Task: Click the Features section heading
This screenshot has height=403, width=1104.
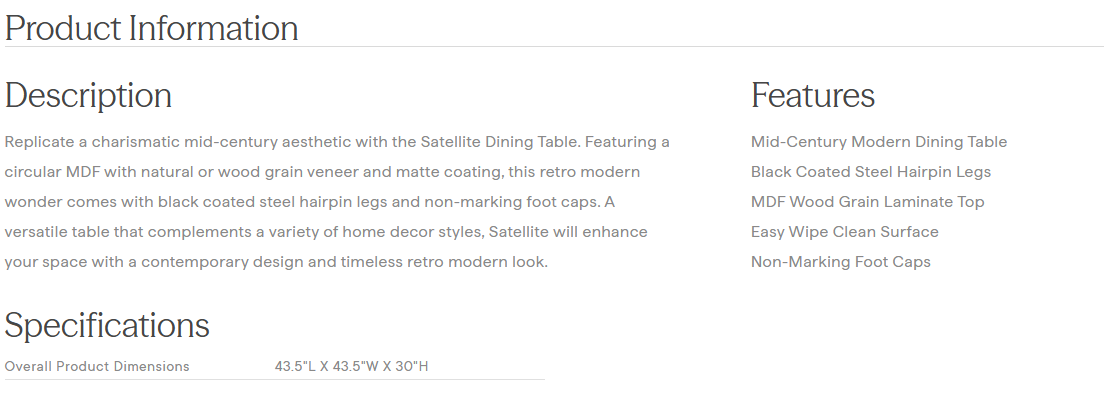Action: [x=812, y=96]
